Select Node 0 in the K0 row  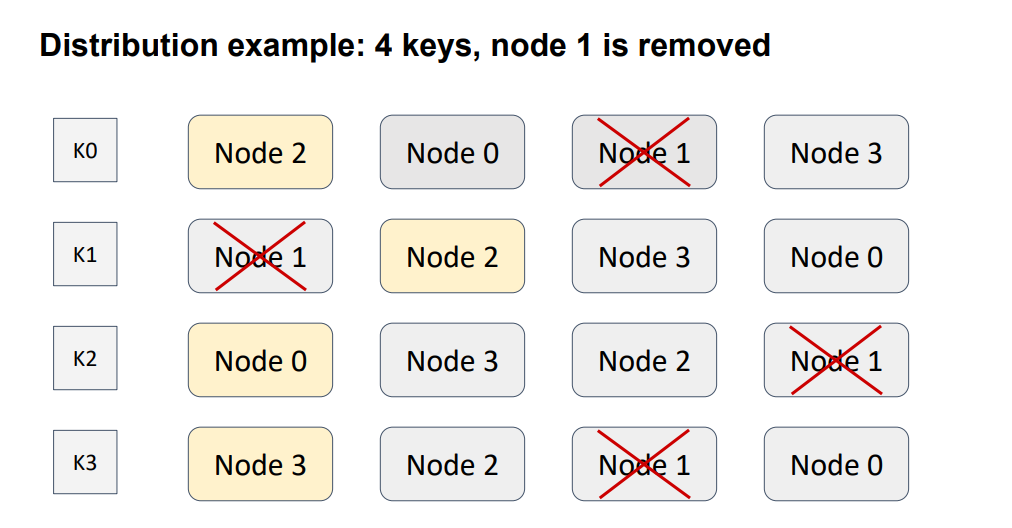pos(452,152)
